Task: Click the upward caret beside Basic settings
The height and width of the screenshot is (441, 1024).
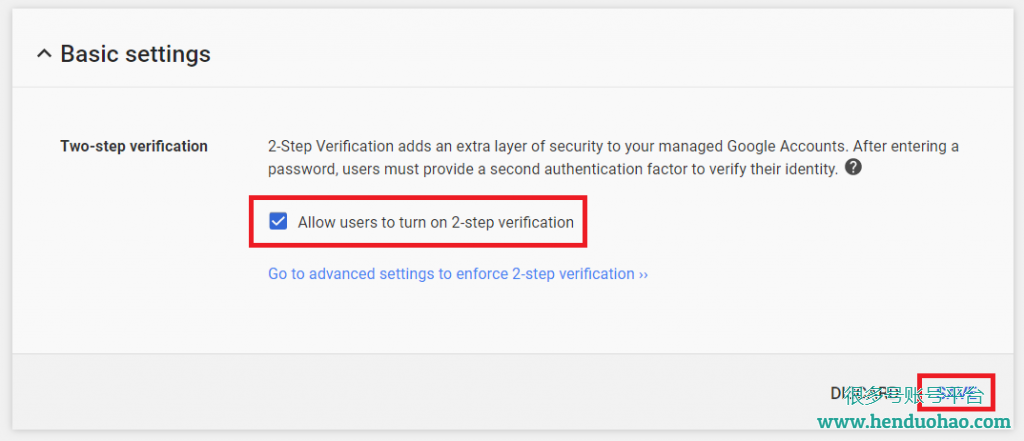Action: point(44,54)
